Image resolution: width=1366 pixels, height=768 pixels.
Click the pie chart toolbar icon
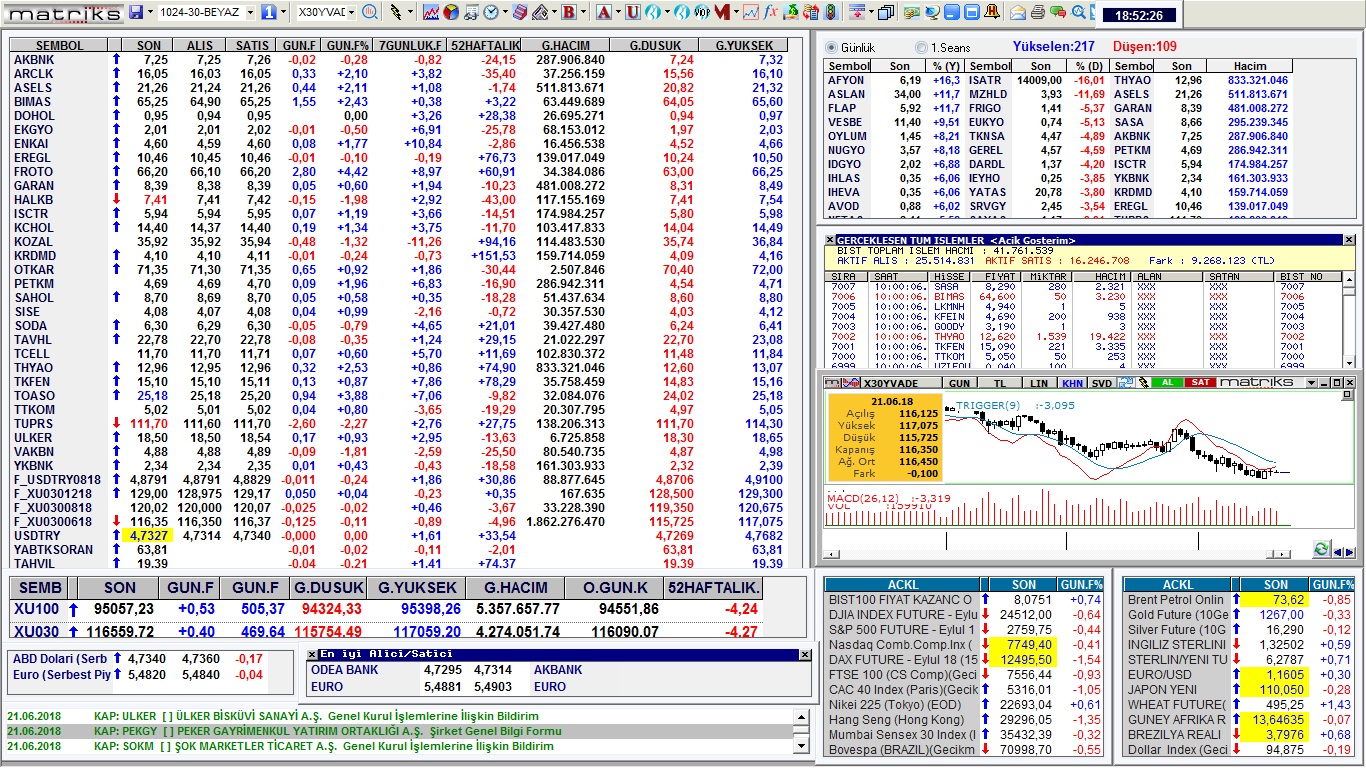click(450, 12)
